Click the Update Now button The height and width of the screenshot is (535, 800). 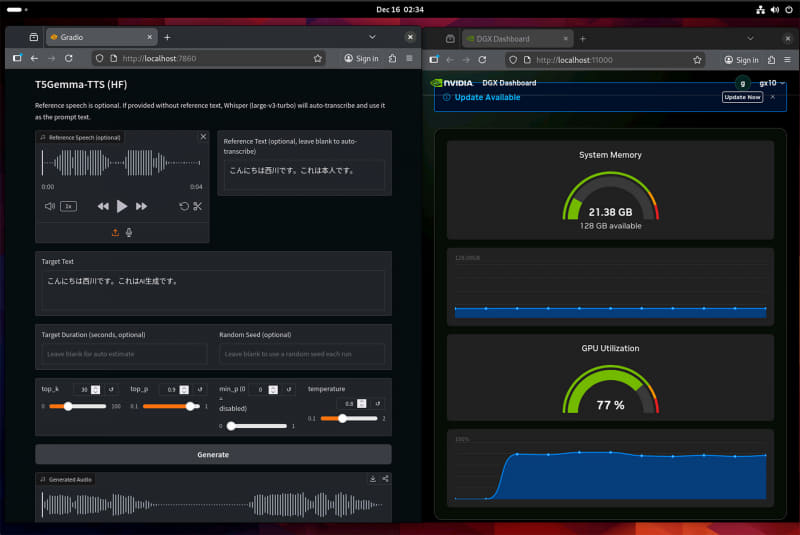click(742, 97)
